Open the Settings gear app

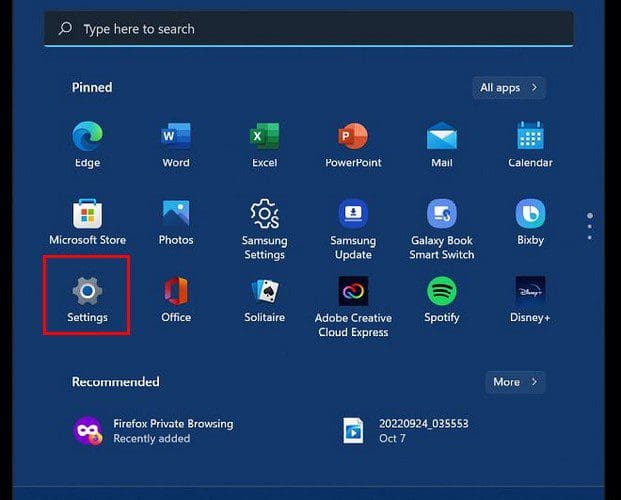[87, 300]
